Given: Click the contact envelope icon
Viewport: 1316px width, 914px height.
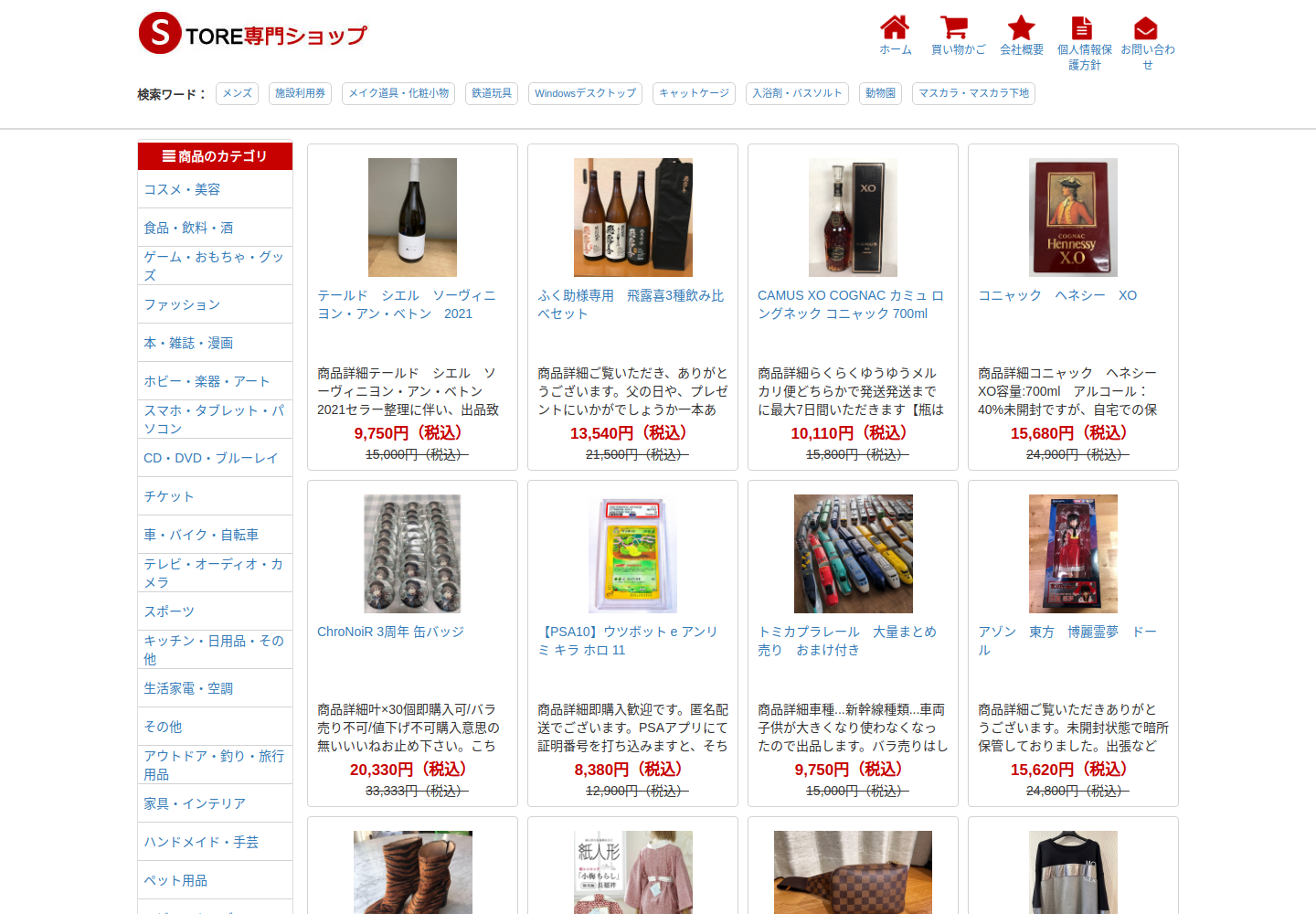Looking at the screenshot, I should 1146,27.
